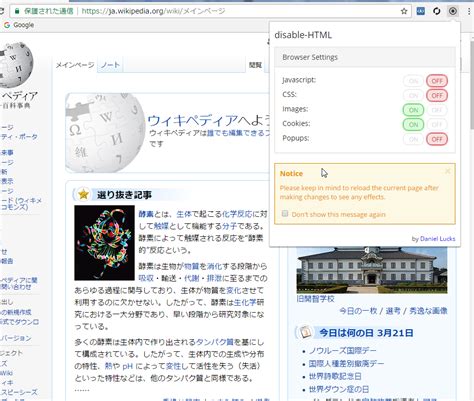The width and height of the screenshot is (474, 401).
Task: Open the 生化学 link
Action: click(245, 302)
